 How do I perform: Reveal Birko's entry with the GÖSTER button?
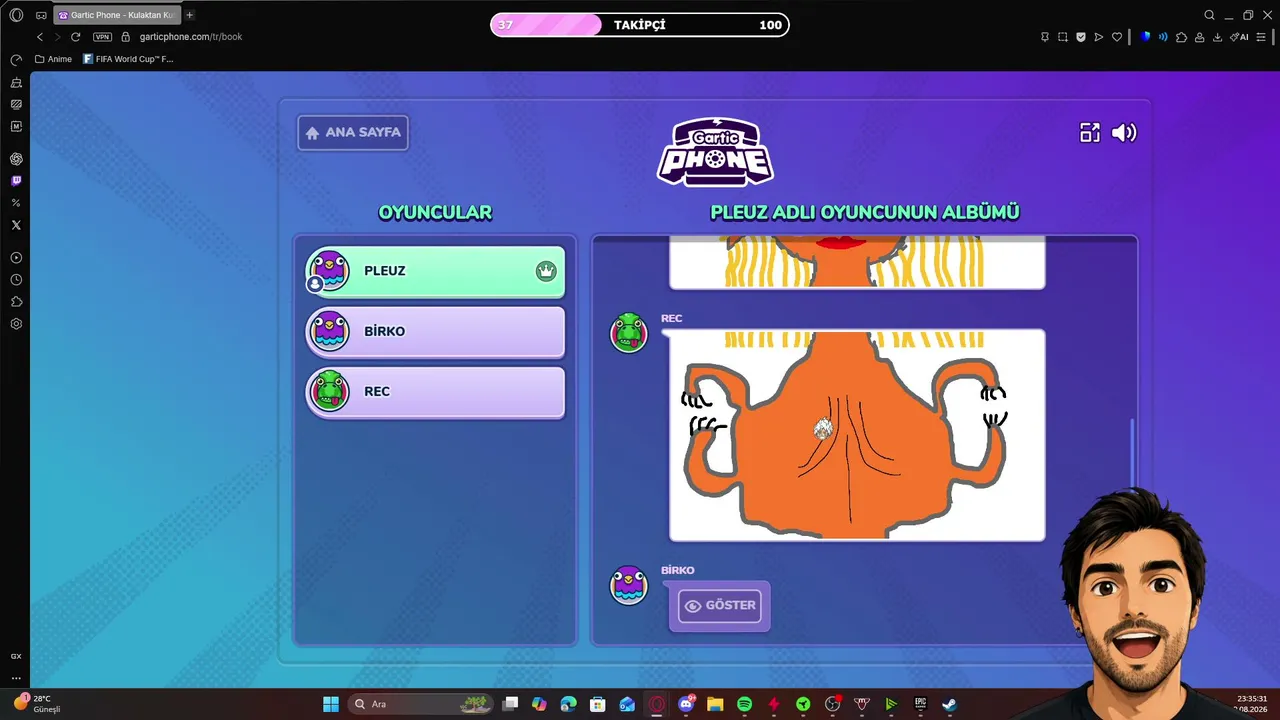(x=719, y=605)
